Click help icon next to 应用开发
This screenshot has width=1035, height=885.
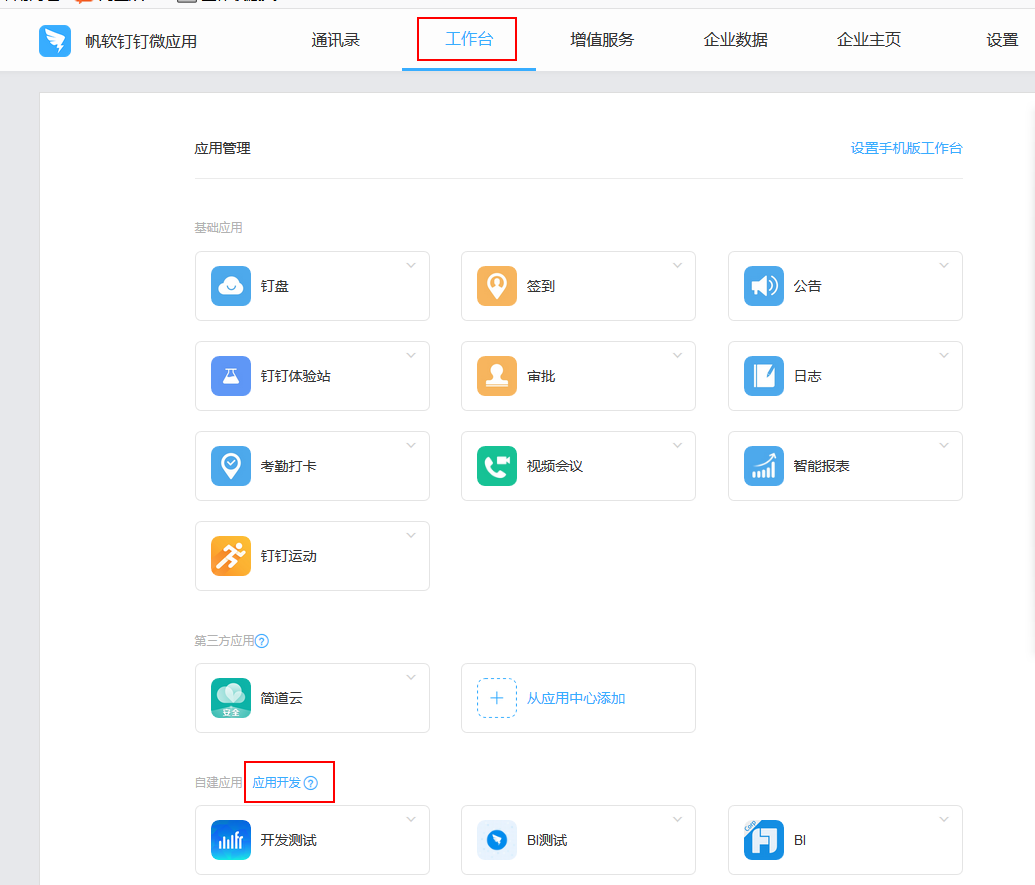click(310, 783)
